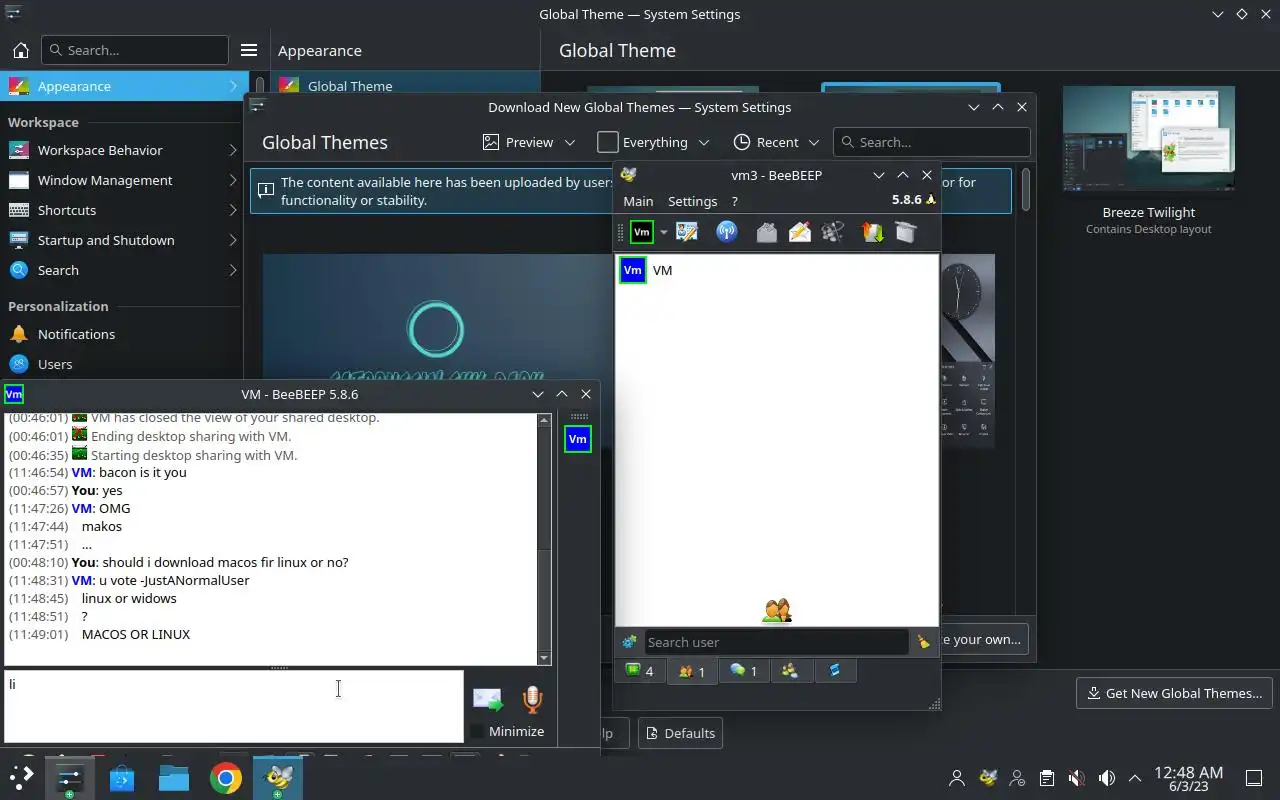This screenshot has height=800, width=1280.
Task: Click the Vm status avatar in BeeBEEP toolbar
Action: pyautogui.click(x=642, y=232)
